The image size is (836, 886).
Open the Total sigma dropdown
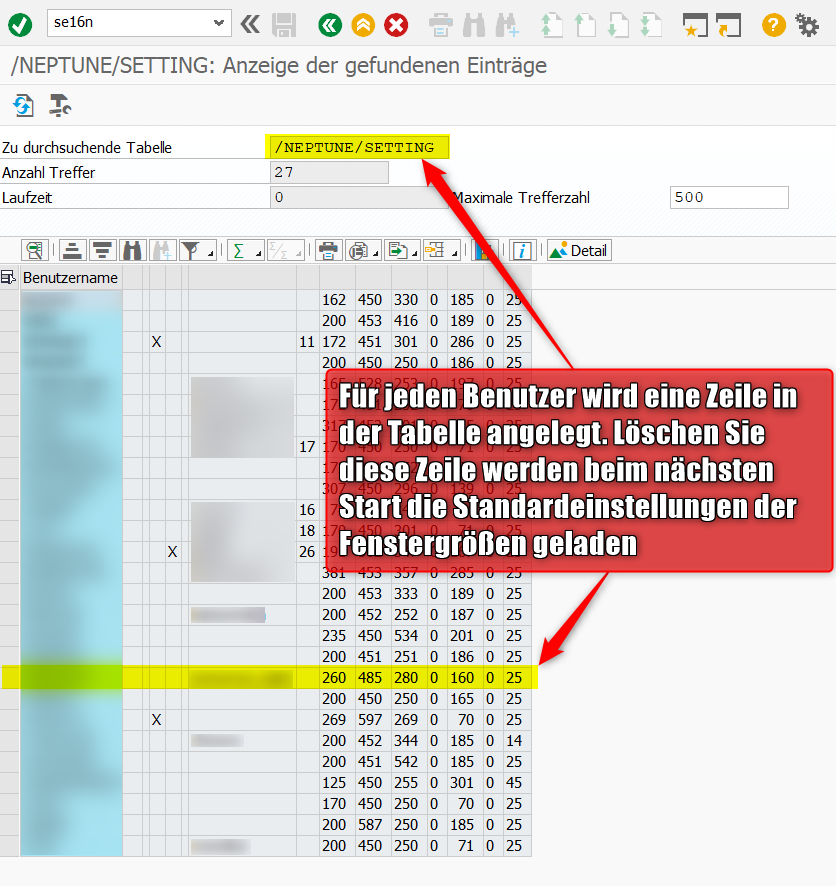pyautogui.click(x=246, y=250)
